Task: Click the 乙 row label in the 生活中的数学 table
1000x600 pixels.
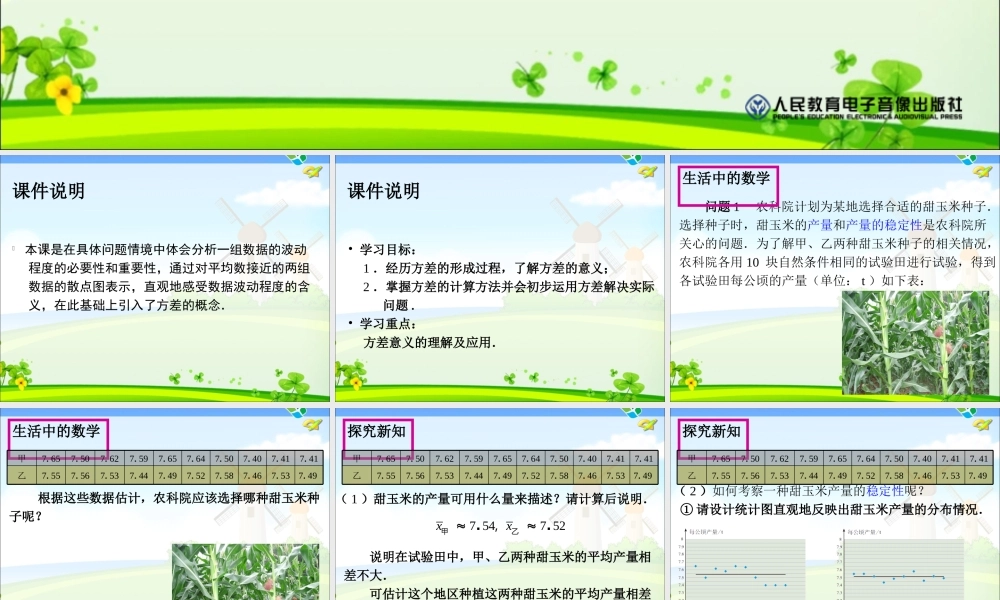Action: point(22,476)
